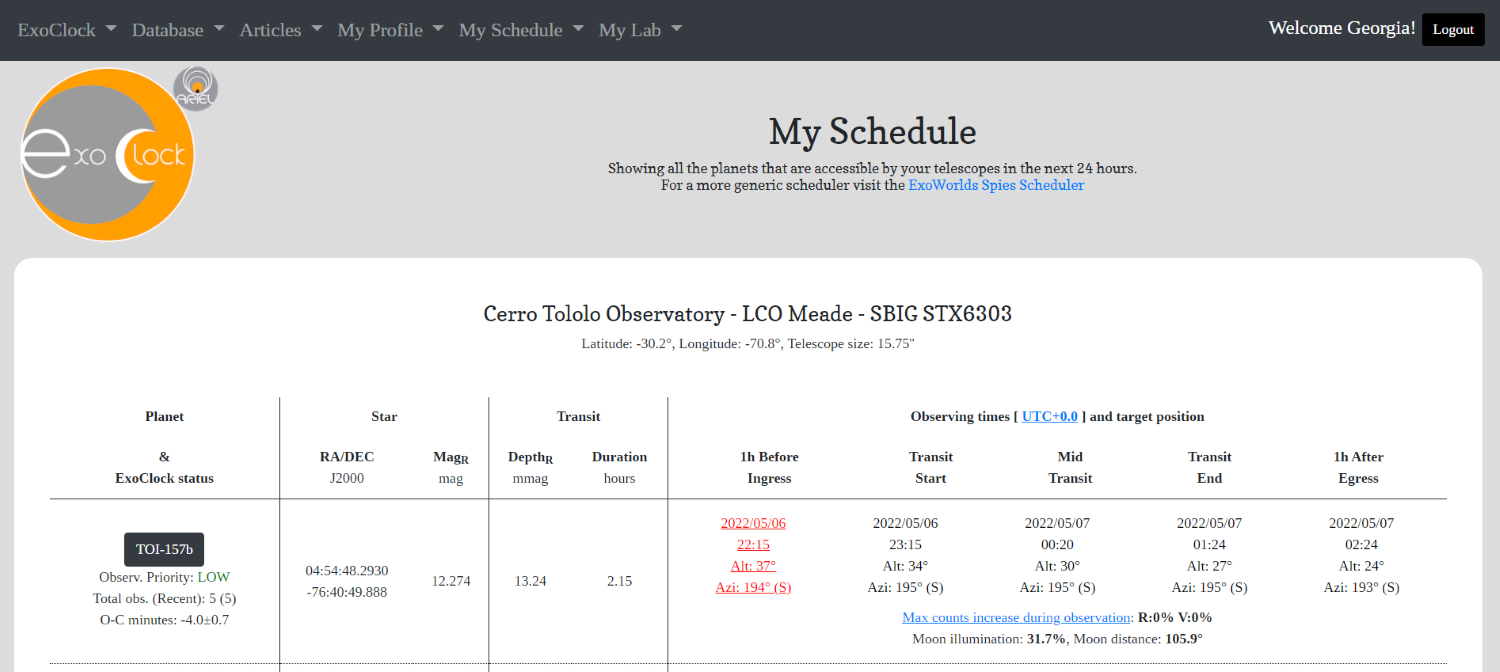Screen dimensions: 1500x672
Task: Select the magnitude value 12.274
Action: 451,581
